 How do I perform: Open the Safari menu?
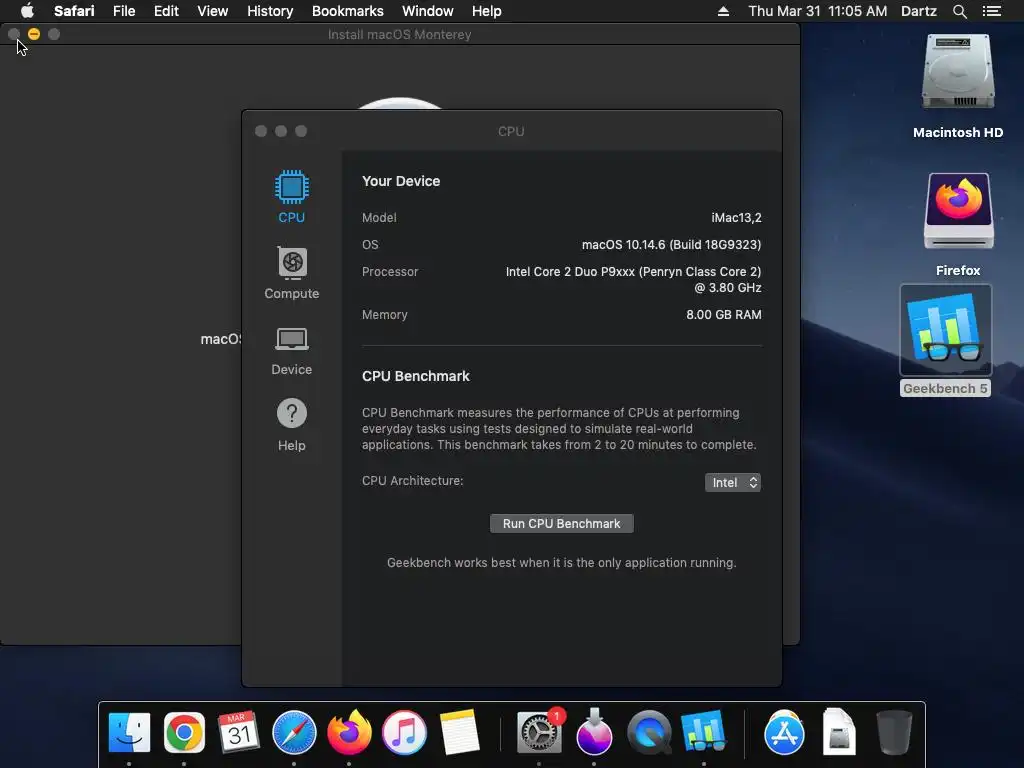pos(74,11)
